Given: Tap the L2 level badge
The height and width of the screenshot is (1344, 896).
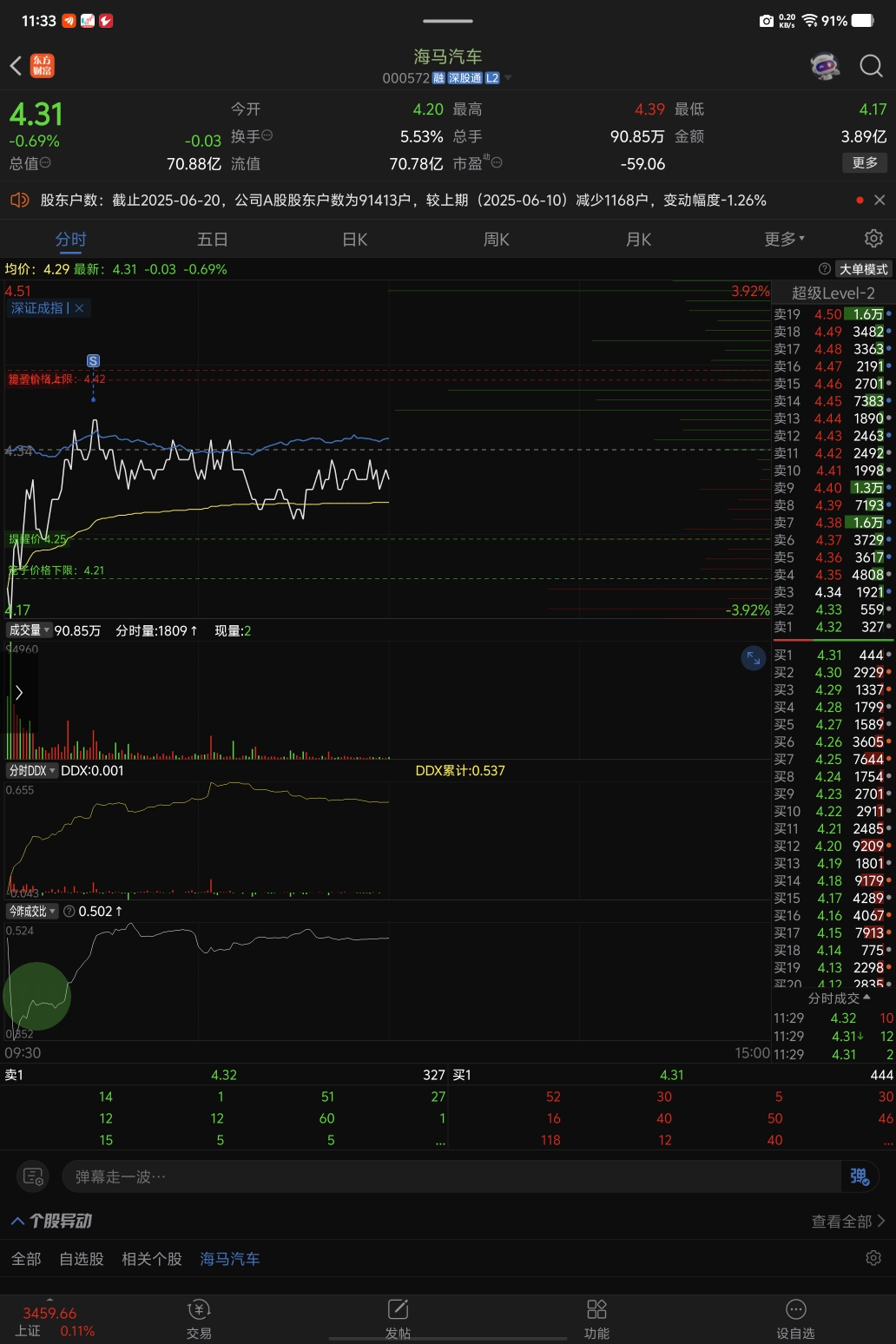Looking at the screenshot, I should click(492, 78).
